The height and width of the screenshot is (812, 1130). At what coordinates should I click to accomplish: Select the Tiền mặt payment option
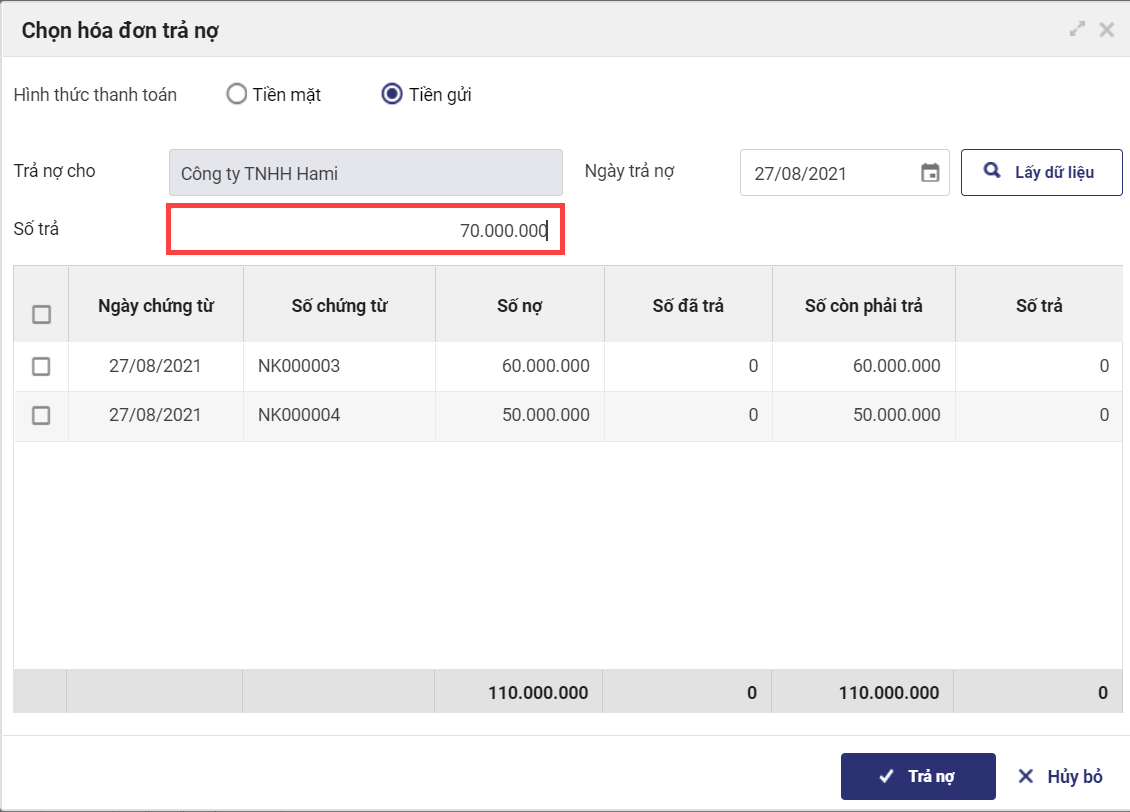click(x=237, y=95)
